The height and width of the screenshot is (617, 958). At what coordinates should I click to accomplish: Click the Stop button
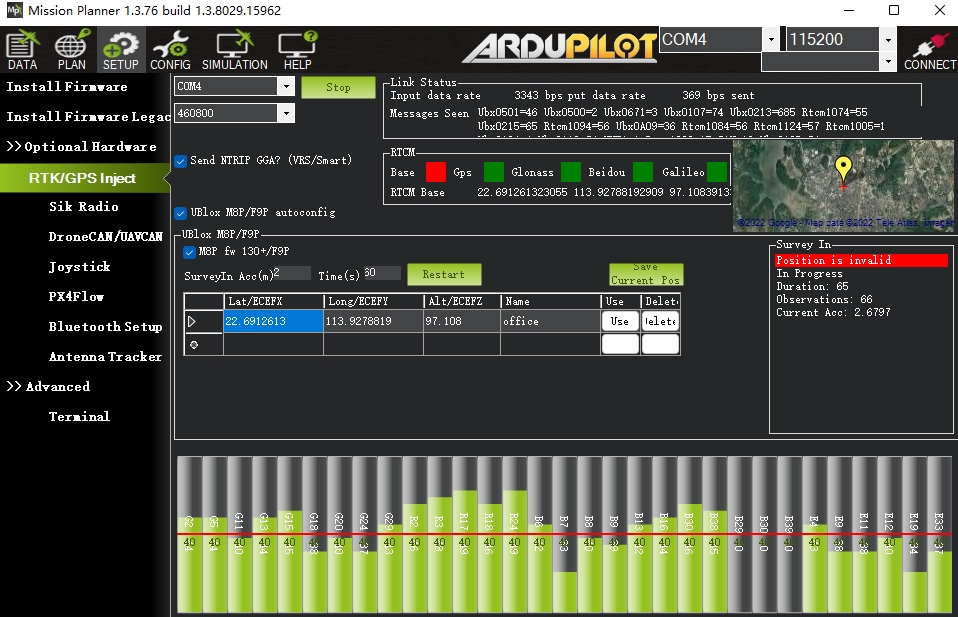tap(338, 87)
